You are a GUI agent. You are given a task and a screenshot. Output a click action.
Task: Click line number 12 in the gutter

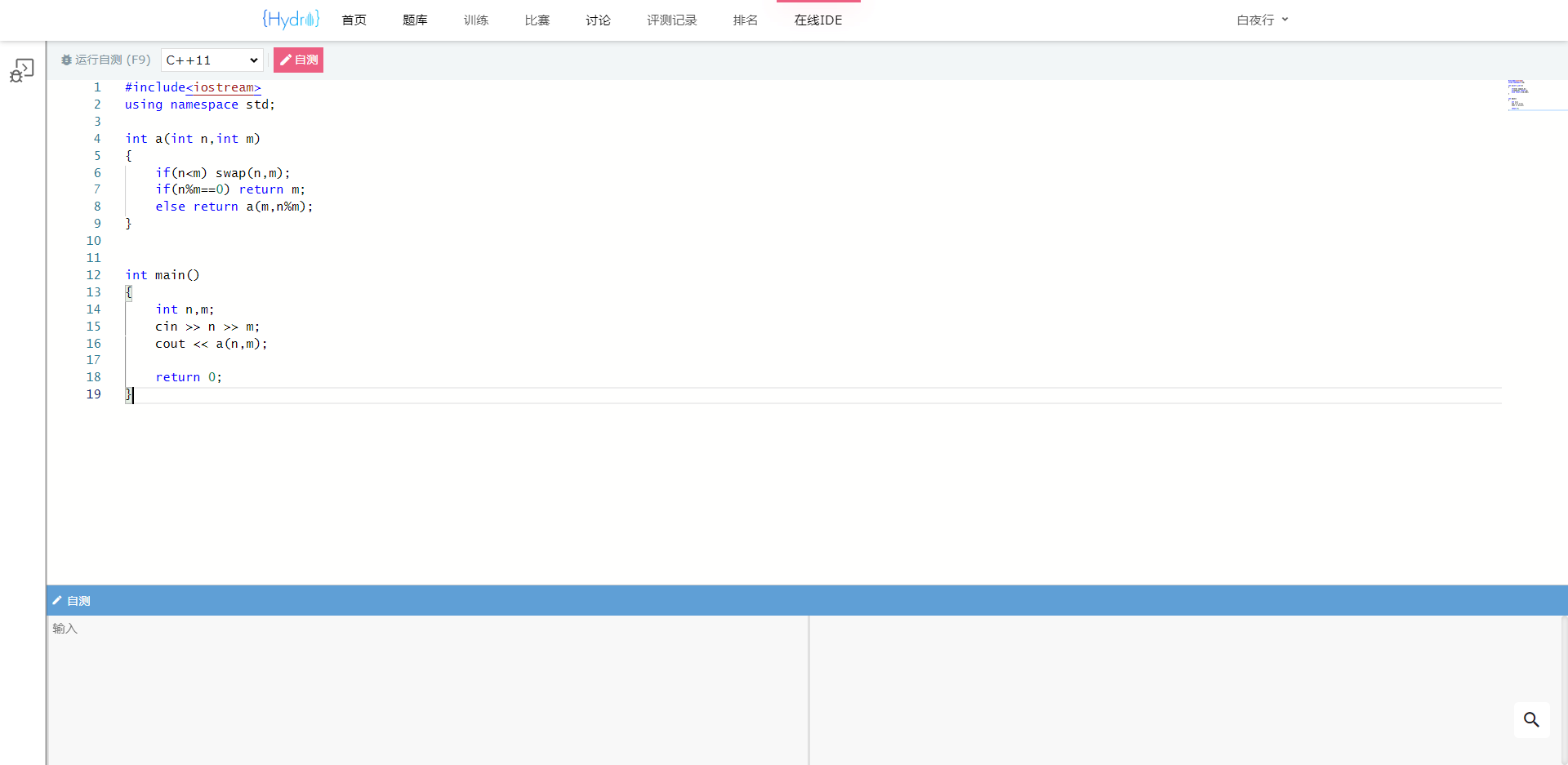point(94,275)
